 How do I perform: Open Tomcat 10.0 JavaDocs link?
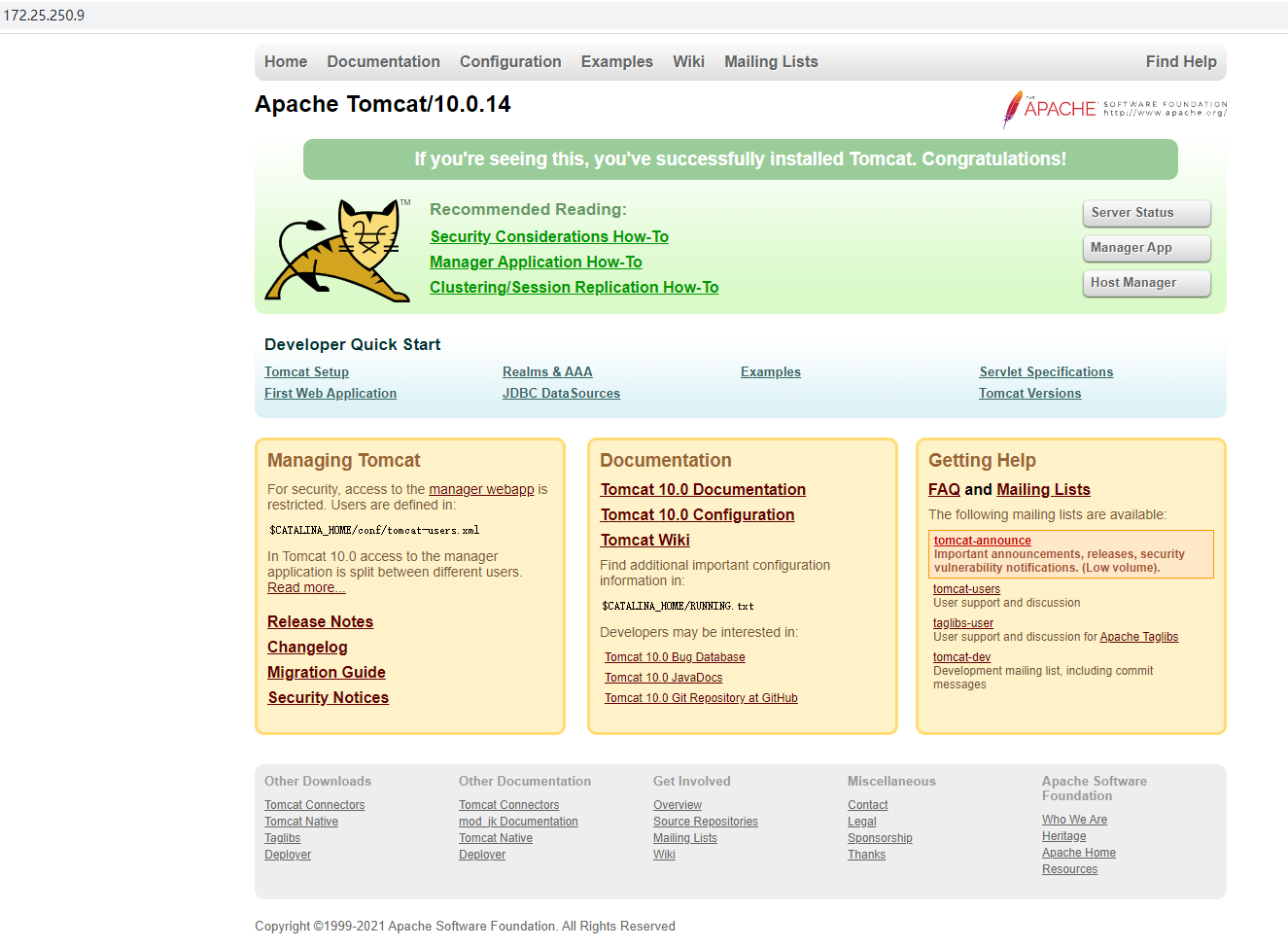[x=663, y=678]
